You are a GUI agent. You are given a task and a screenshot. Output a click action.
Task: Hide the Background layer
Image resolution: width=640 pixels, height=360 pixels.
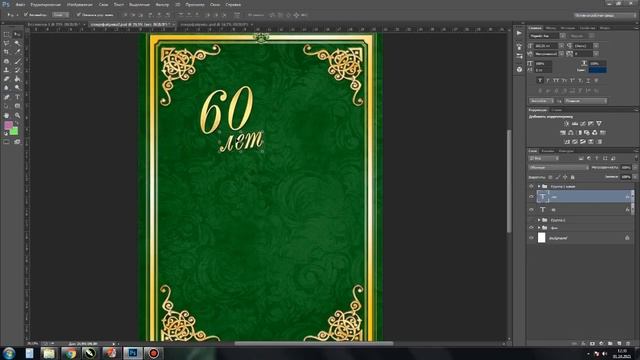click(531, 238)
